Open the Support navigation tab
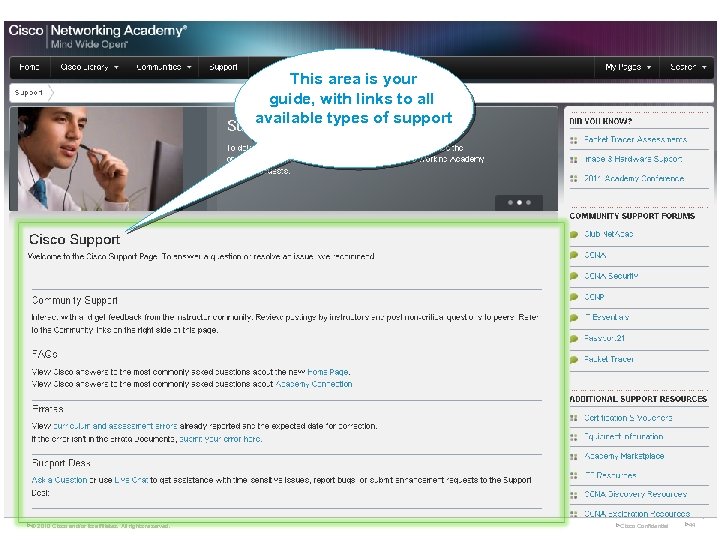The image size is (720, 540). [223, 67]
